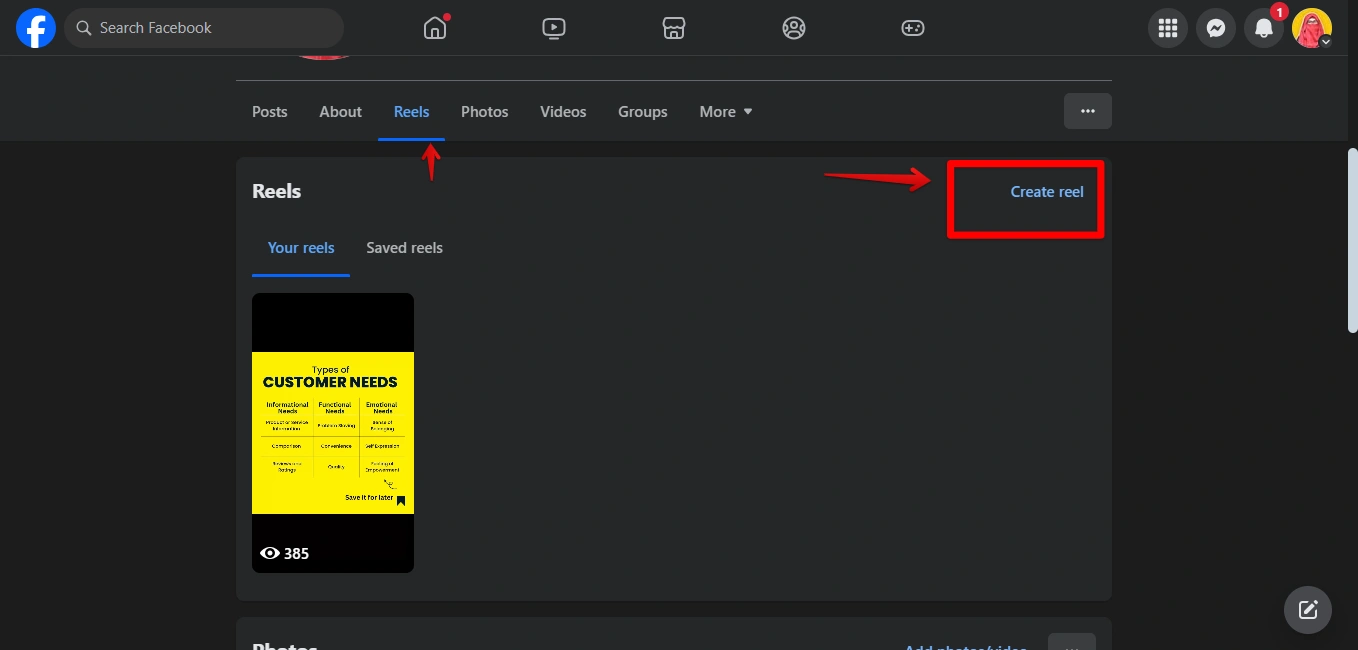Open the profile three-dot options button

click(1088, 111)
